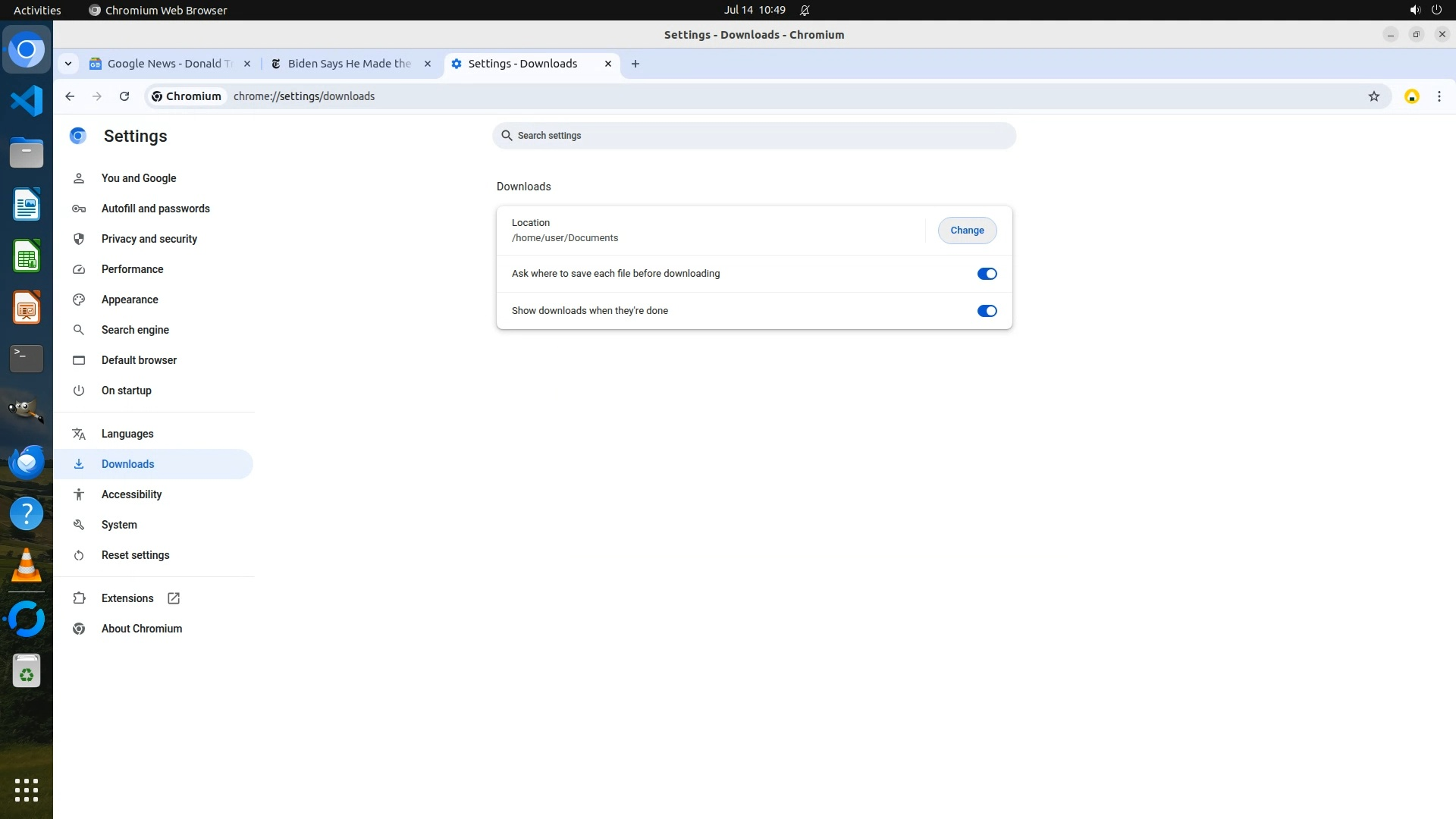The height and width of the screenshot is (819, 1456).
Task: Click the Change location button
Action: [x=967, y=231]
